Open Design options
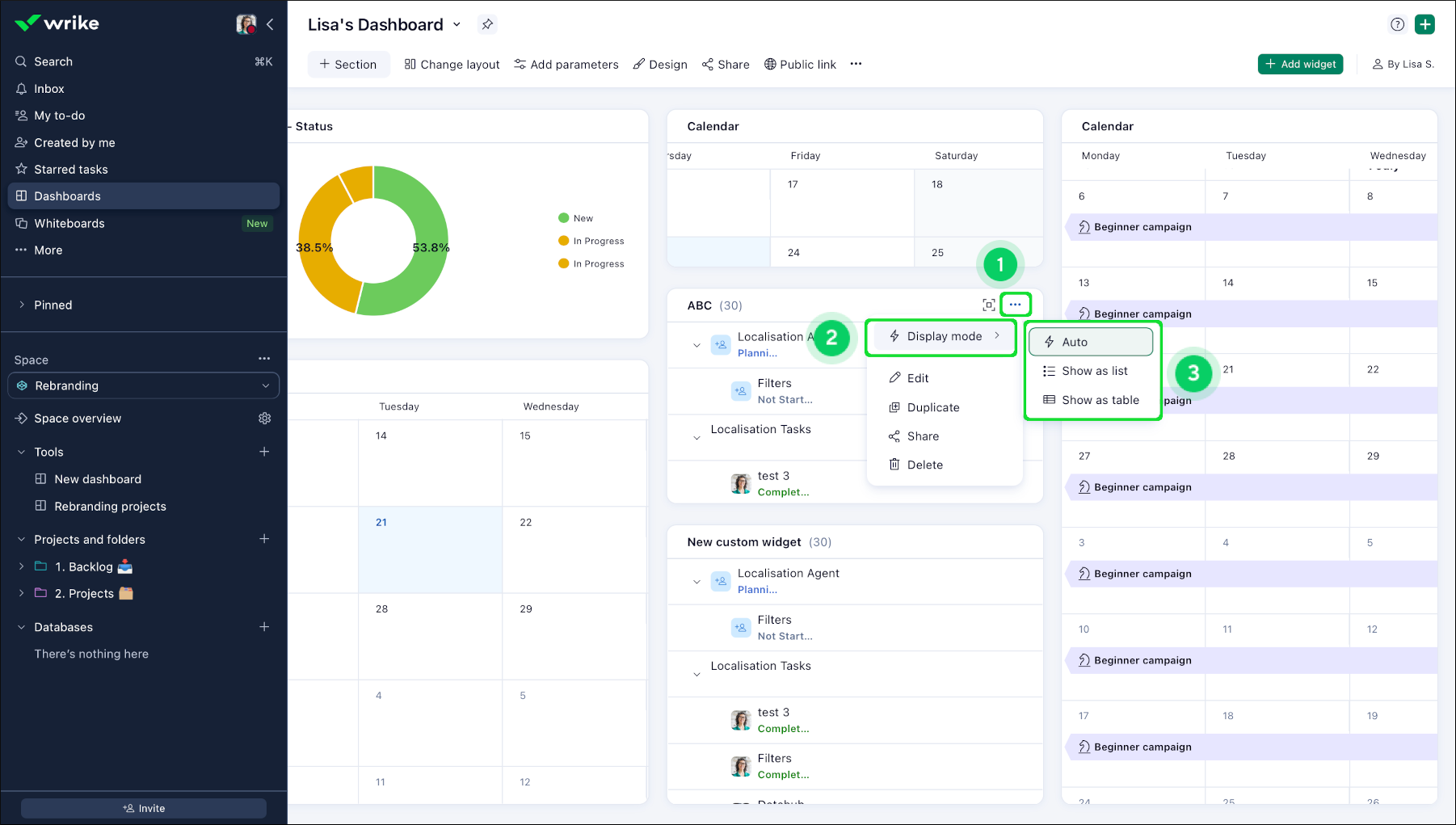Viewport: 1456px width, 825px height. click(660, 65)
